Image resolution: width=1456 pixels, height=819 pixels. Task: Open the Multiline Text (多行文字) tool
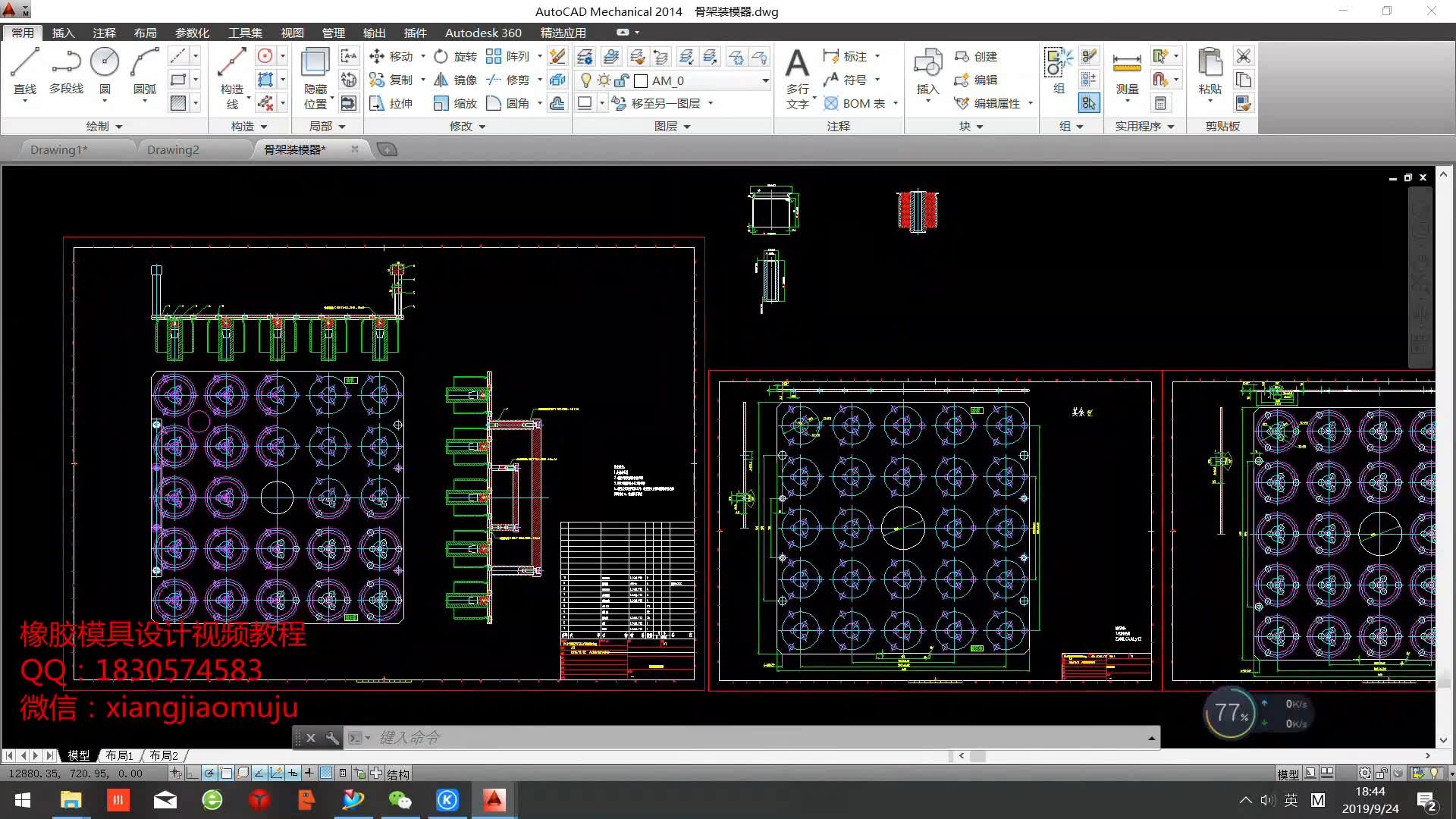797,77
